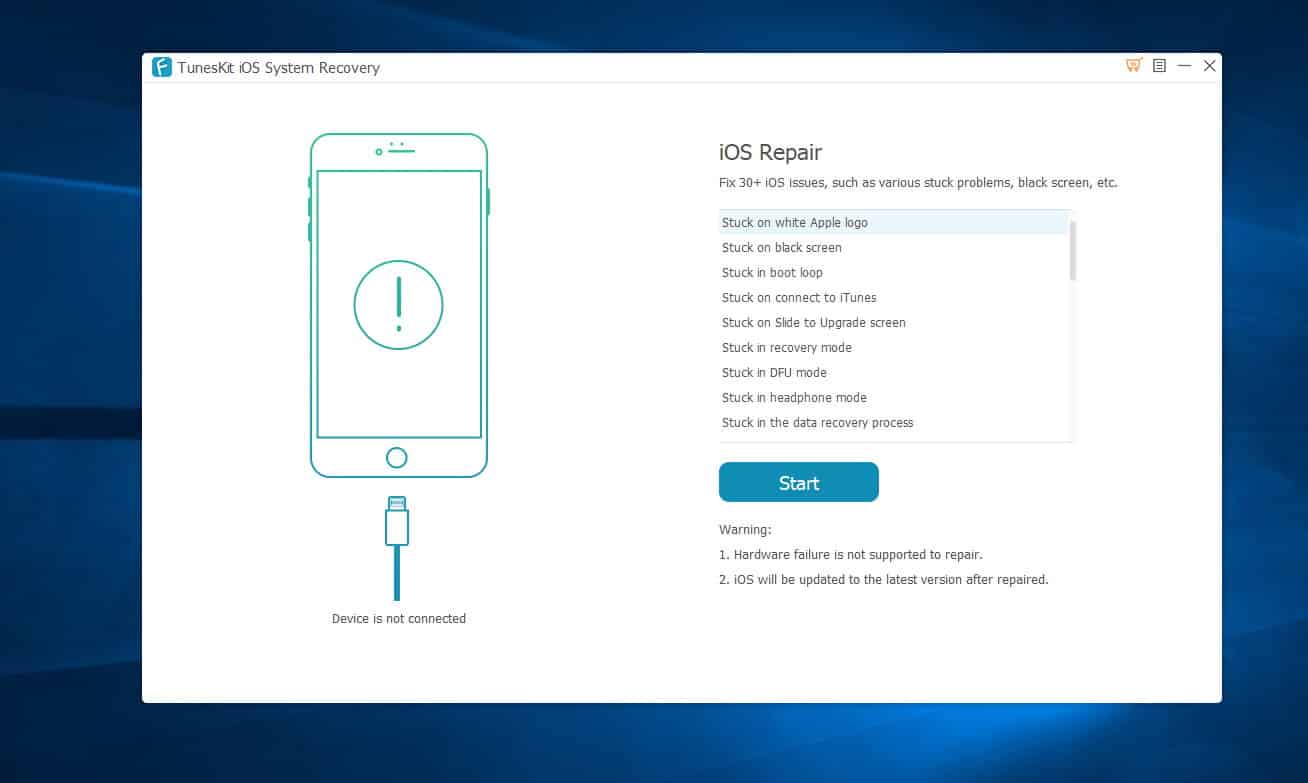Click the TunesKit app logo icon
1308x783 pixels.
pyautogui.click(x=162, y=67)
